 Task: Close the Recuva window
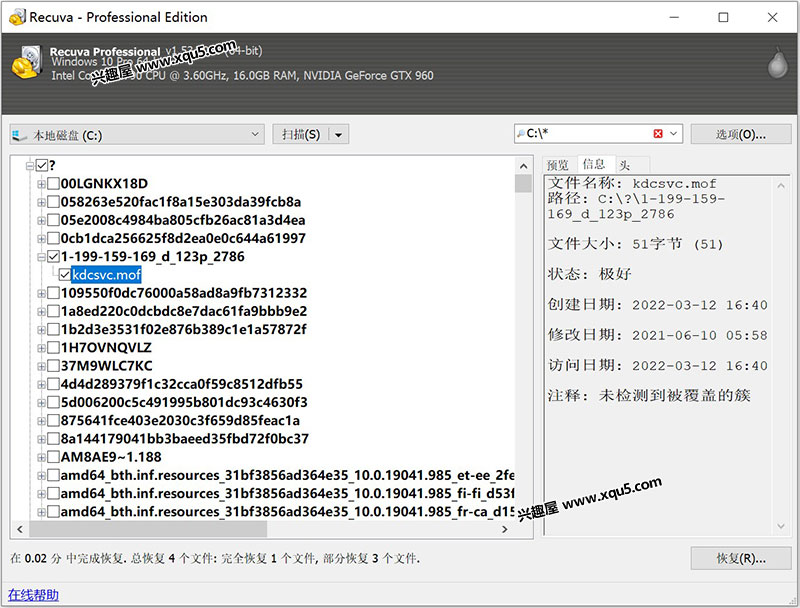click(x=772, y=17)
